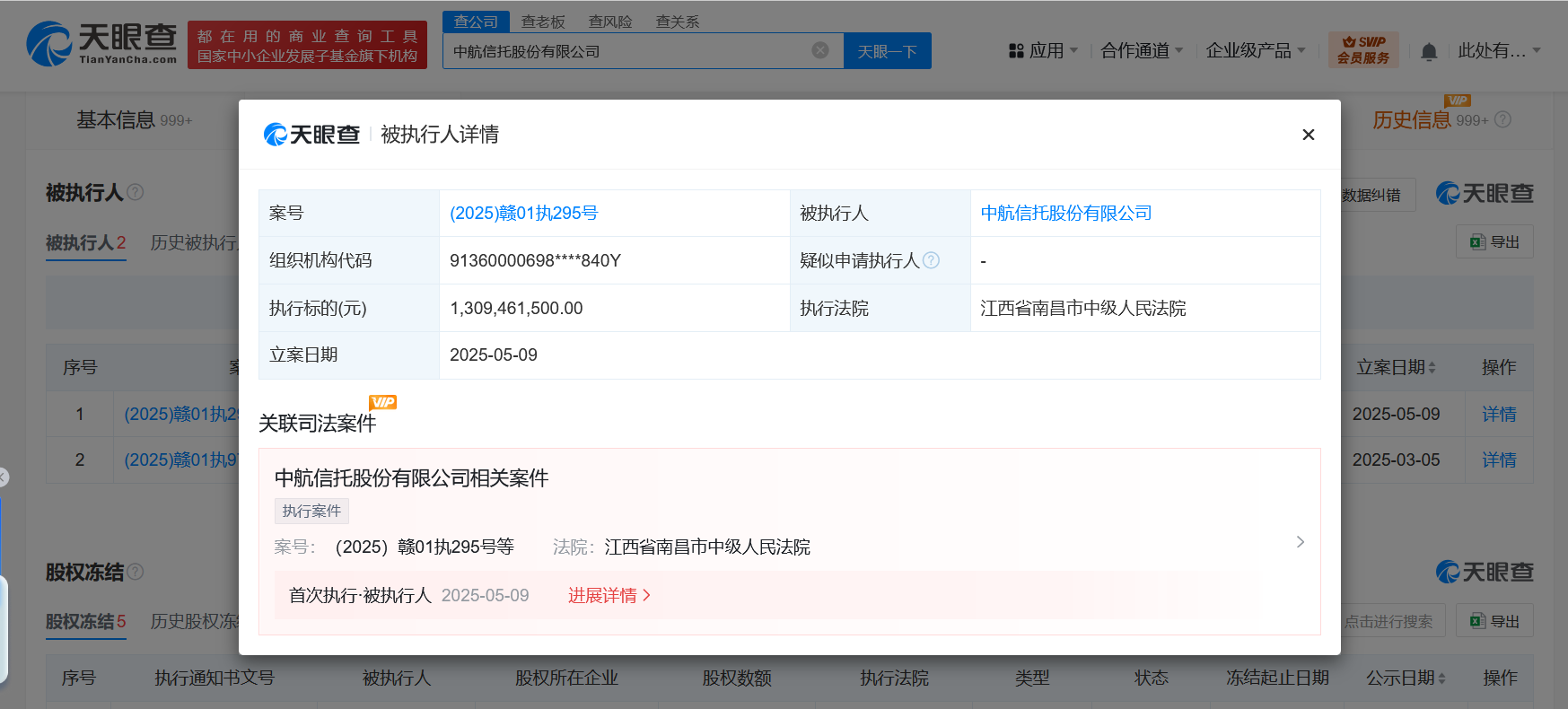Clear the search box text
The height and width of the screenshot is (709, 1568).
click(819, 51)
